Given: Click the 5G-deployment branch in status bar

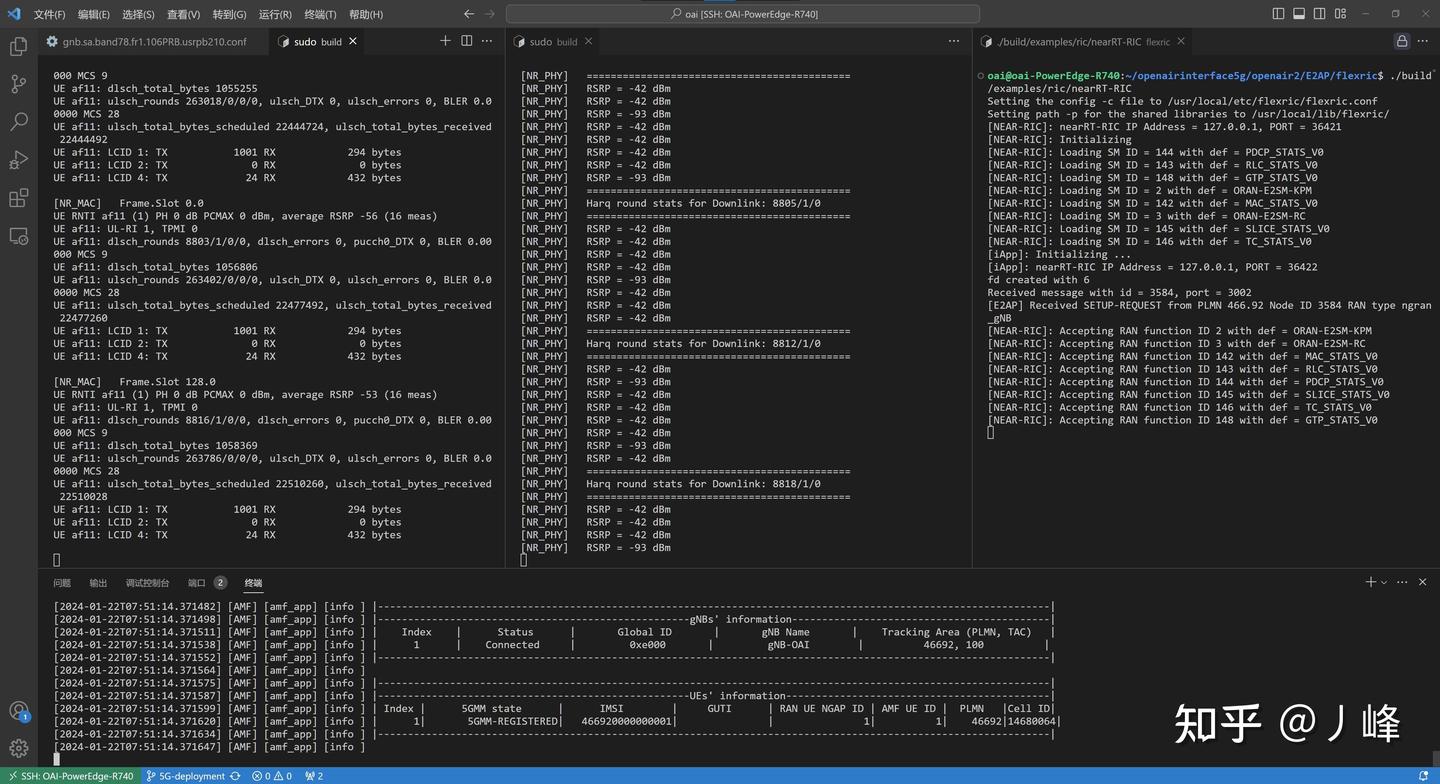Looking at the screenshot, I should tap(184, 776).
